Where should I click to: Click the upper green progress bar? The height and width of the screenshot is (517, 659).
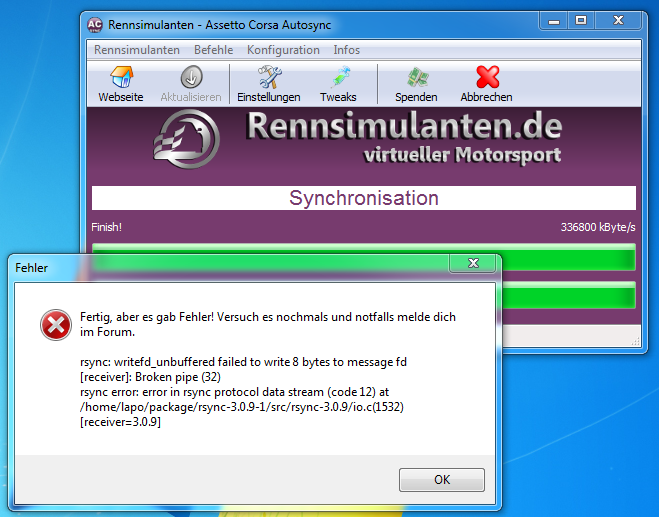point(363,257)
